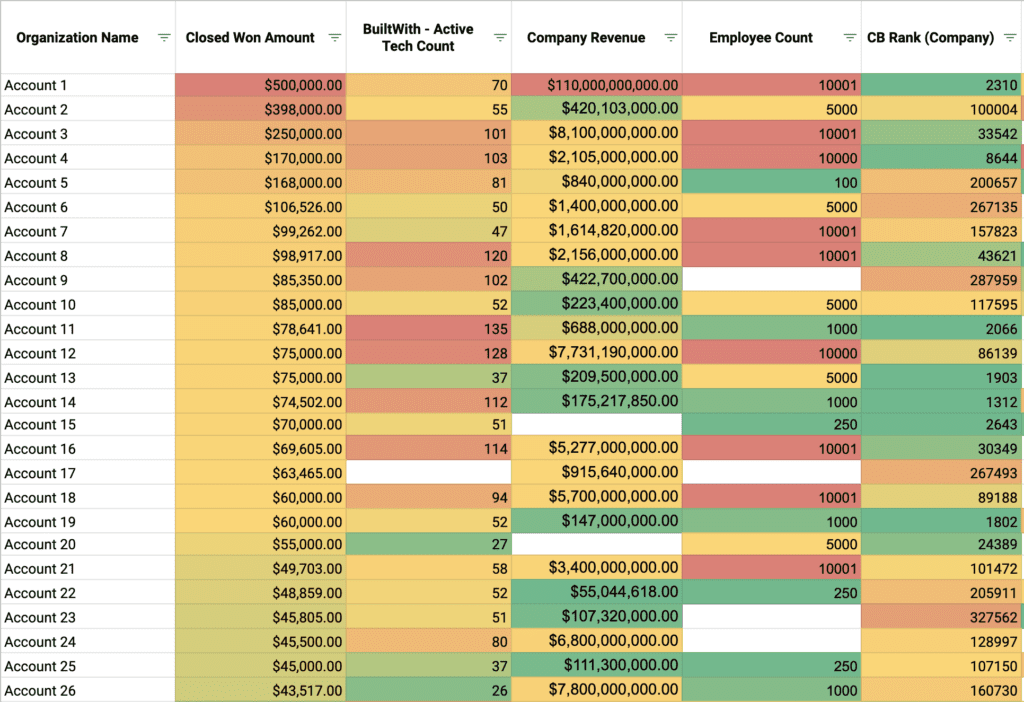Select the $500,000.00 closed won cell
The height and width of the screenshot is (702, 1024).
pos(260,86)
